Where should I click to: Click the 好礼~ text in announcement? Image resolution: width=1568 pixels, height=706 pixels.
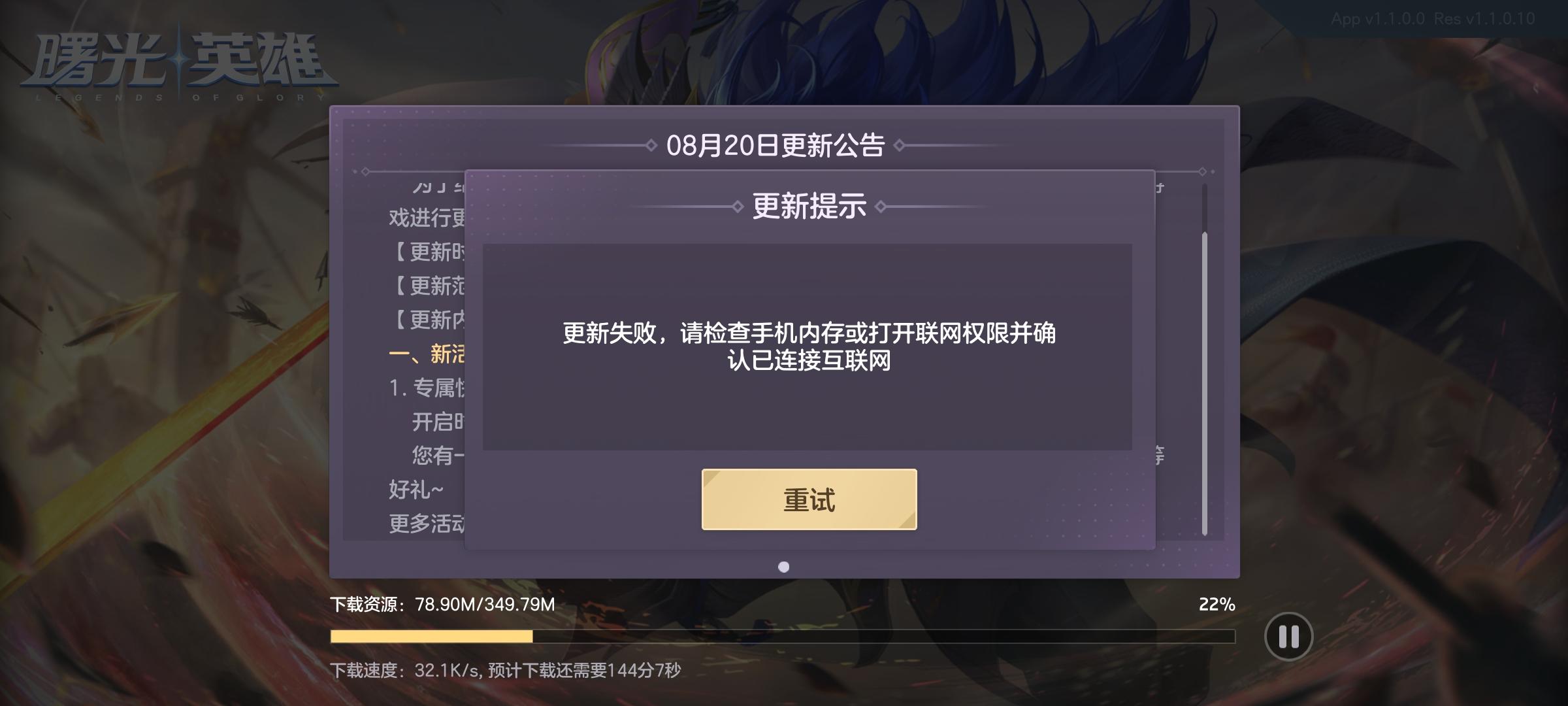tap(416, 490)
